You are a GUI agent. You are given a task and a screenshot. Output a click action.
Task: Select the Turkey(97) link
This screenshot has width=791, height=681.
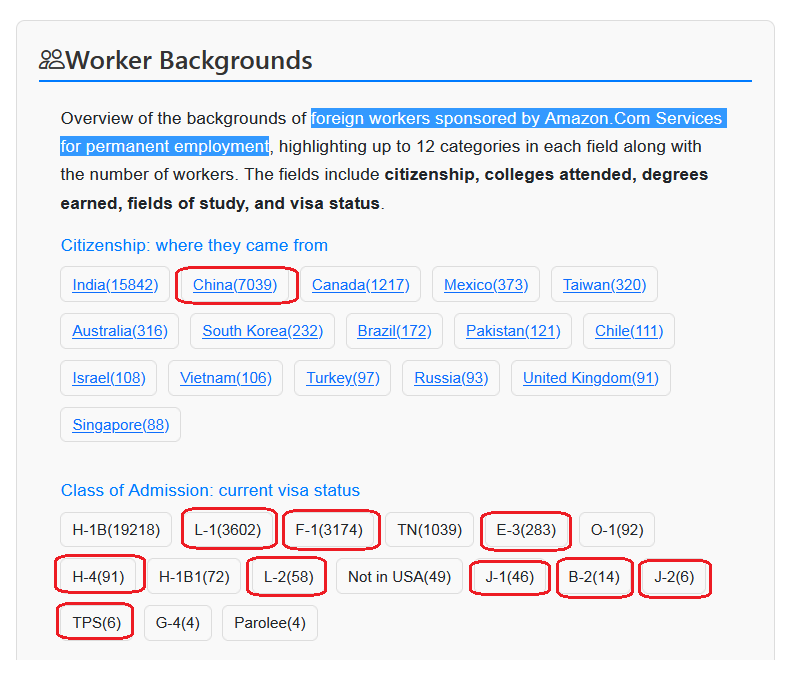pyautogui.click(x=343, y=378)
